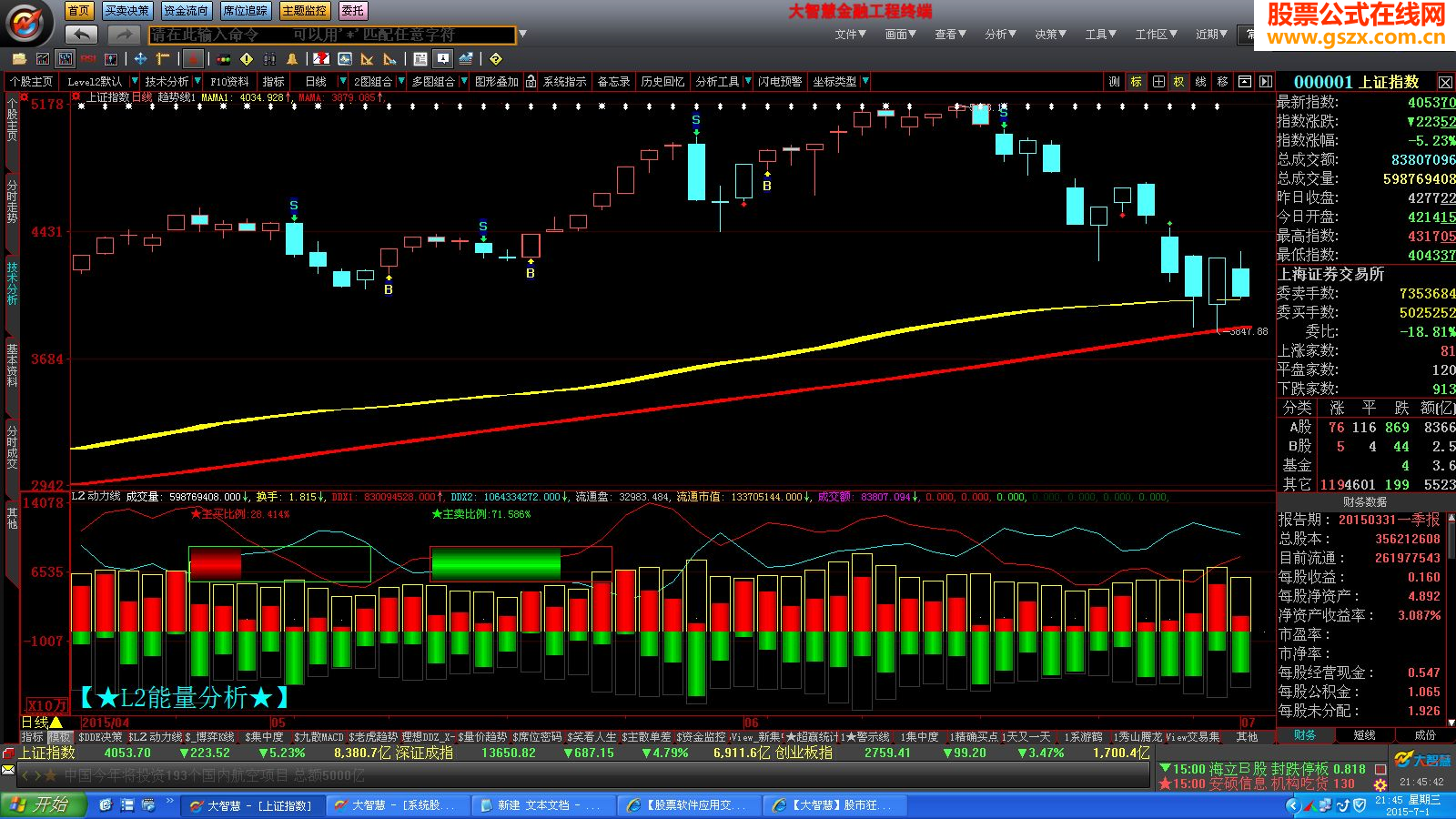Open the 工作区 dropdown menu
The width and height of the screenshot is (1456, 819).
(1157, 35)
